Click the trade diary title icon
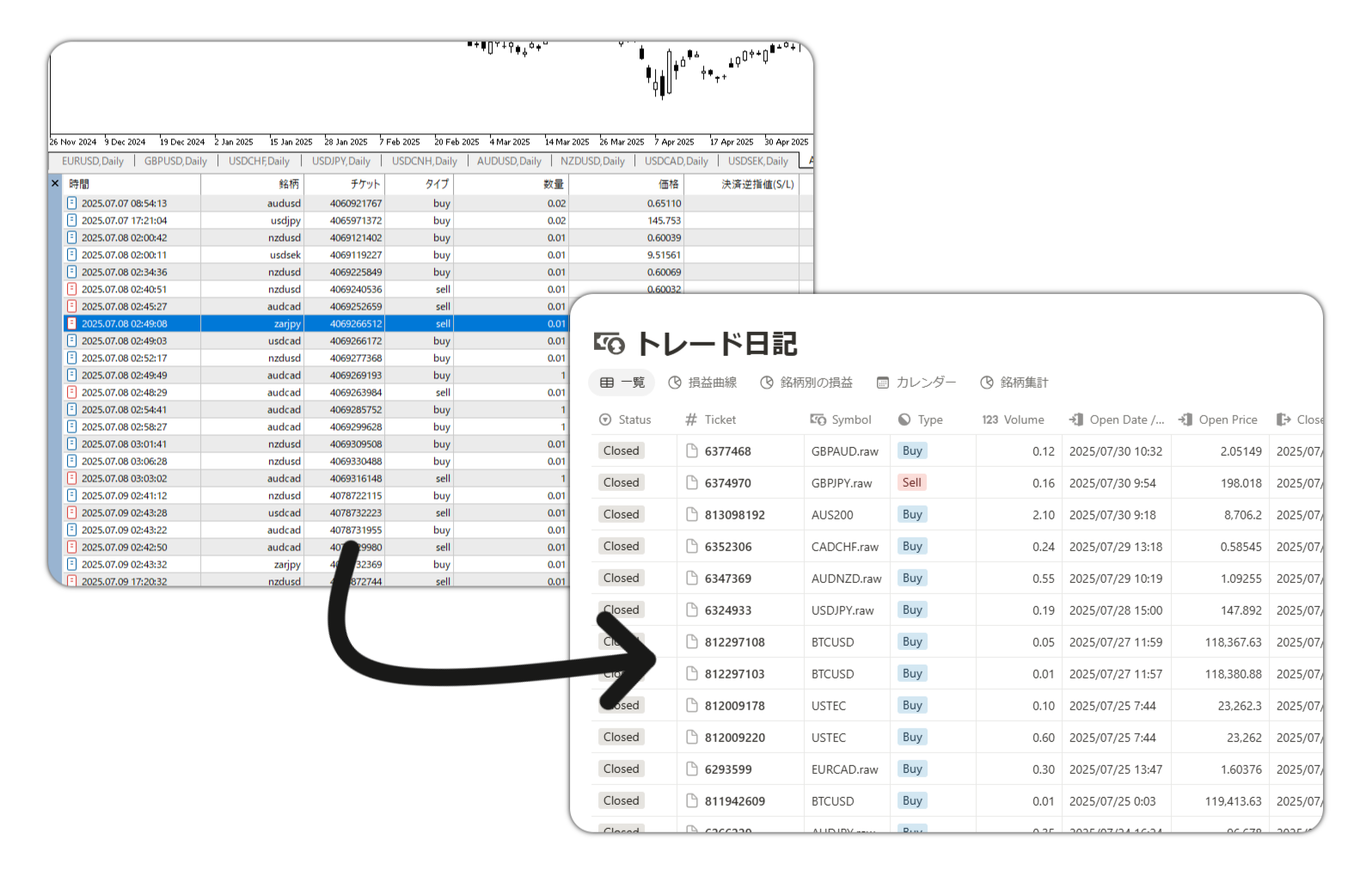The height and width of the screenshot is (877, 1372). 609,344
